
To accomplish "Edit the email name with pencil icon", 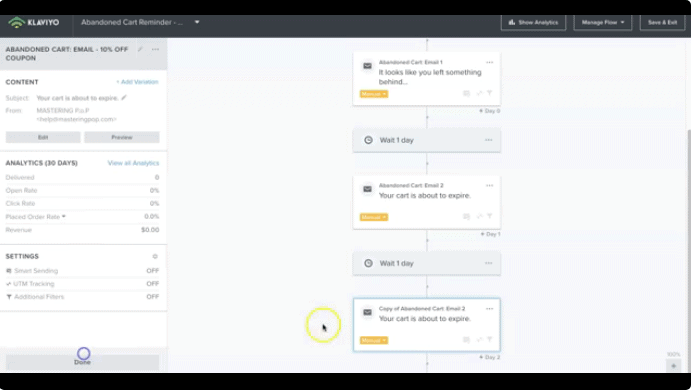I will pos(140,50).
